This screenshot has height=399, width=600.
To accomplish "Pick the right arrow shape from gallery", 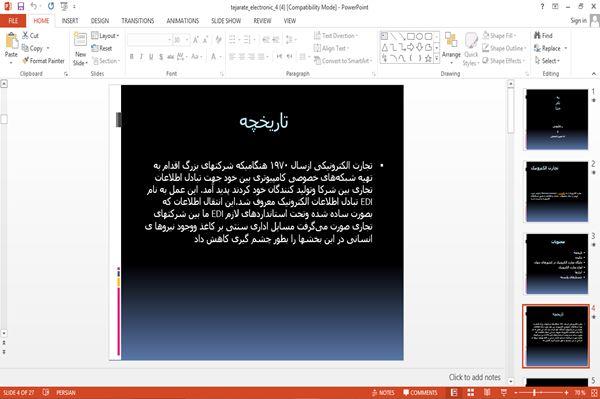I will 411,47.
